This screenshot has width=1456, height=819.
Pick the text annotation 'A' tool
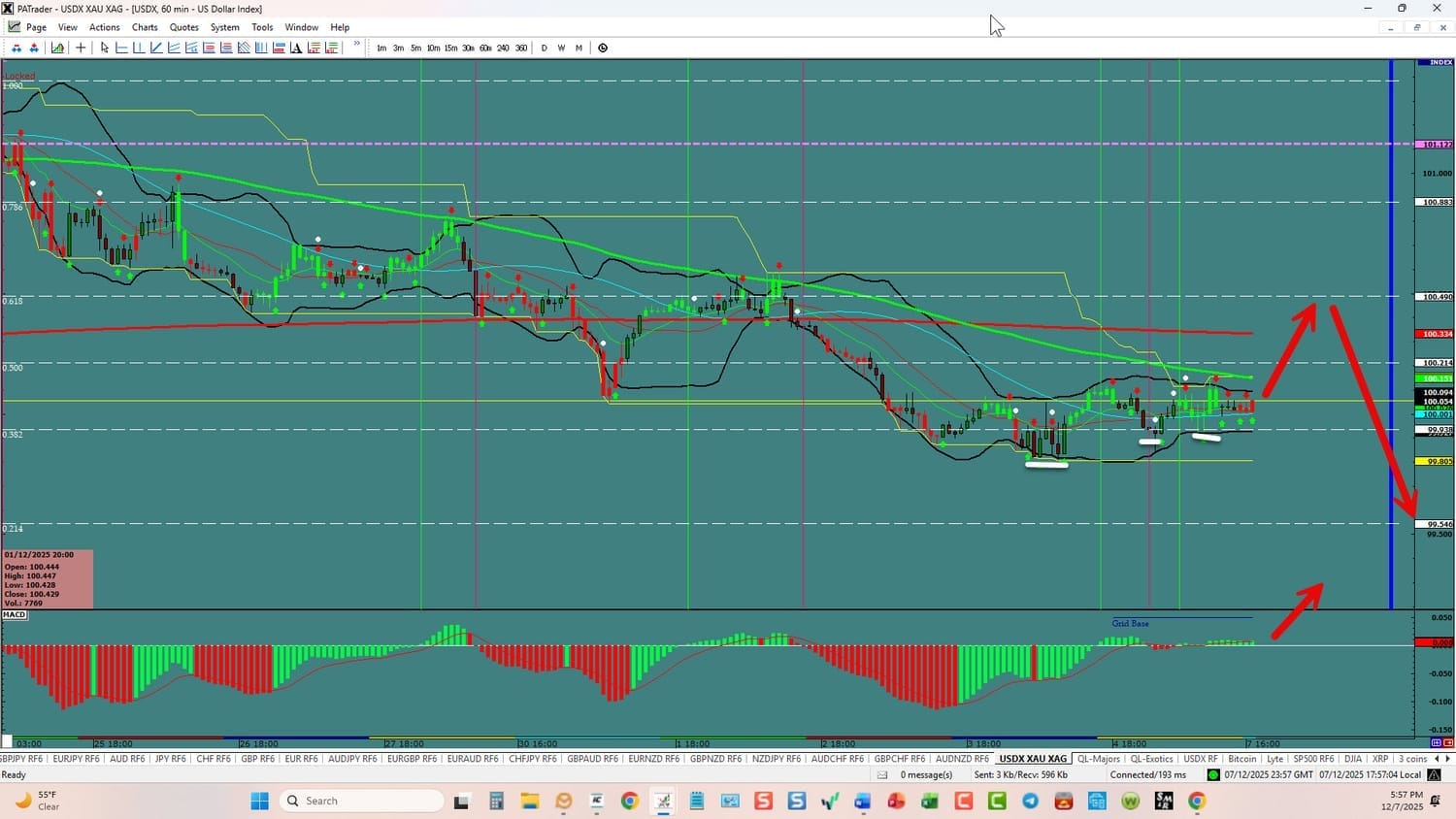[x=296, y=48]
